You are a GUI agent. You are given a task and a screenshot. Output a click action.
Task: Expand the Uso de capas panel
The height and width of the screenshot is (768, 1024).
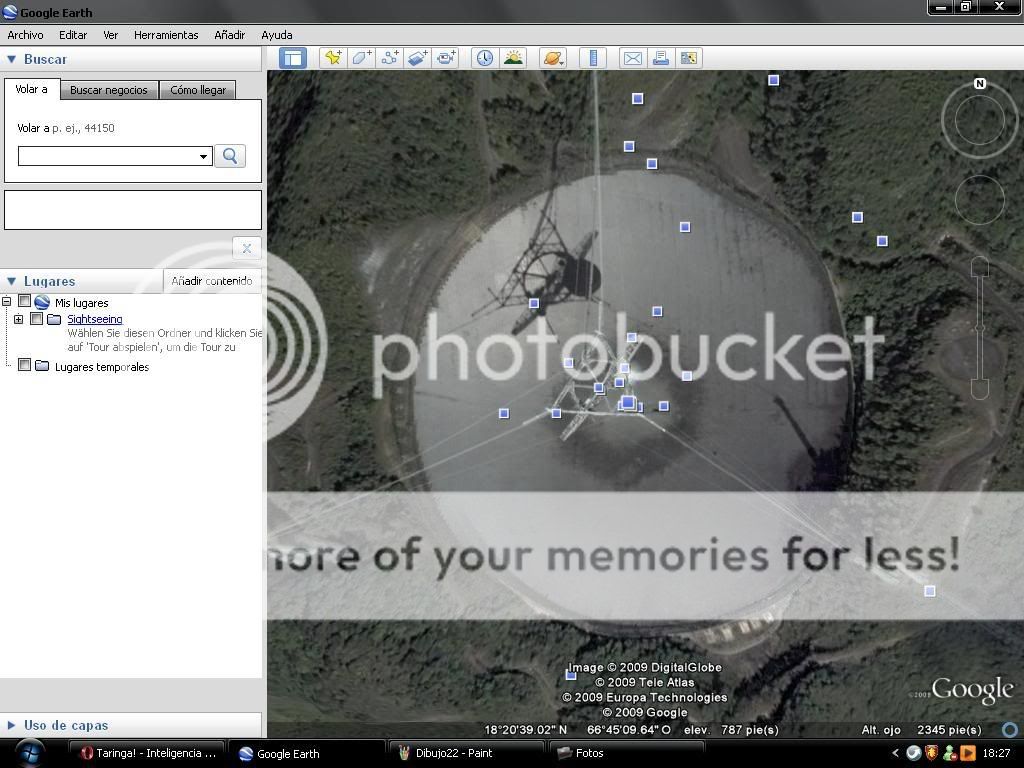point(11,725)
